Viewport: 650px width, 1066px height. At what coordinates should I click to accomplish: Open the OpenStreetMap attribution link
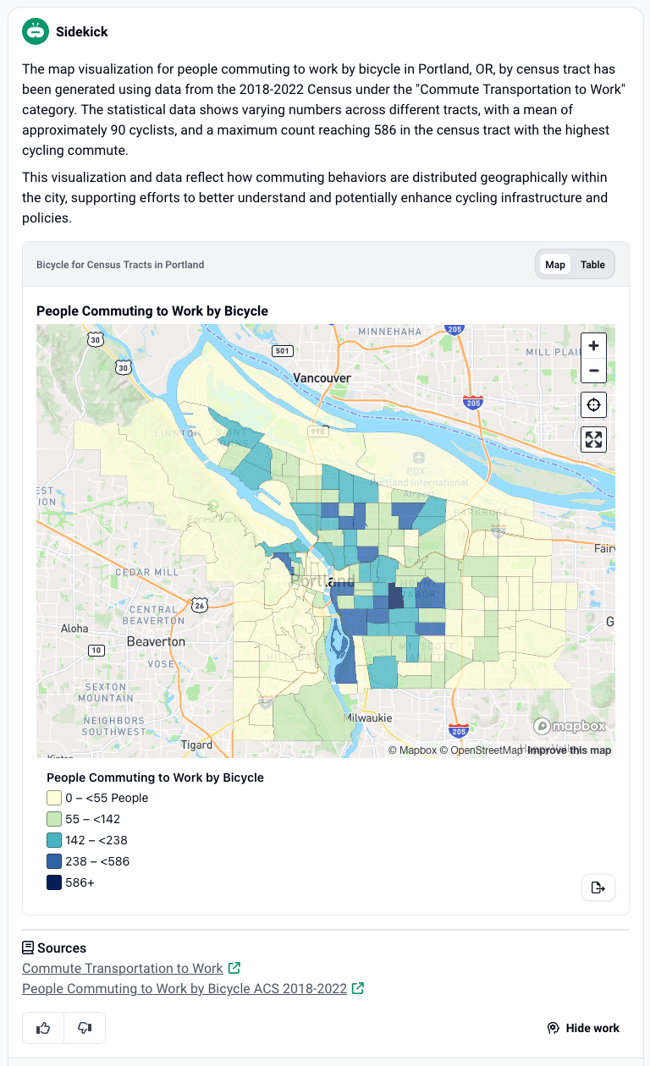(486, 750)
